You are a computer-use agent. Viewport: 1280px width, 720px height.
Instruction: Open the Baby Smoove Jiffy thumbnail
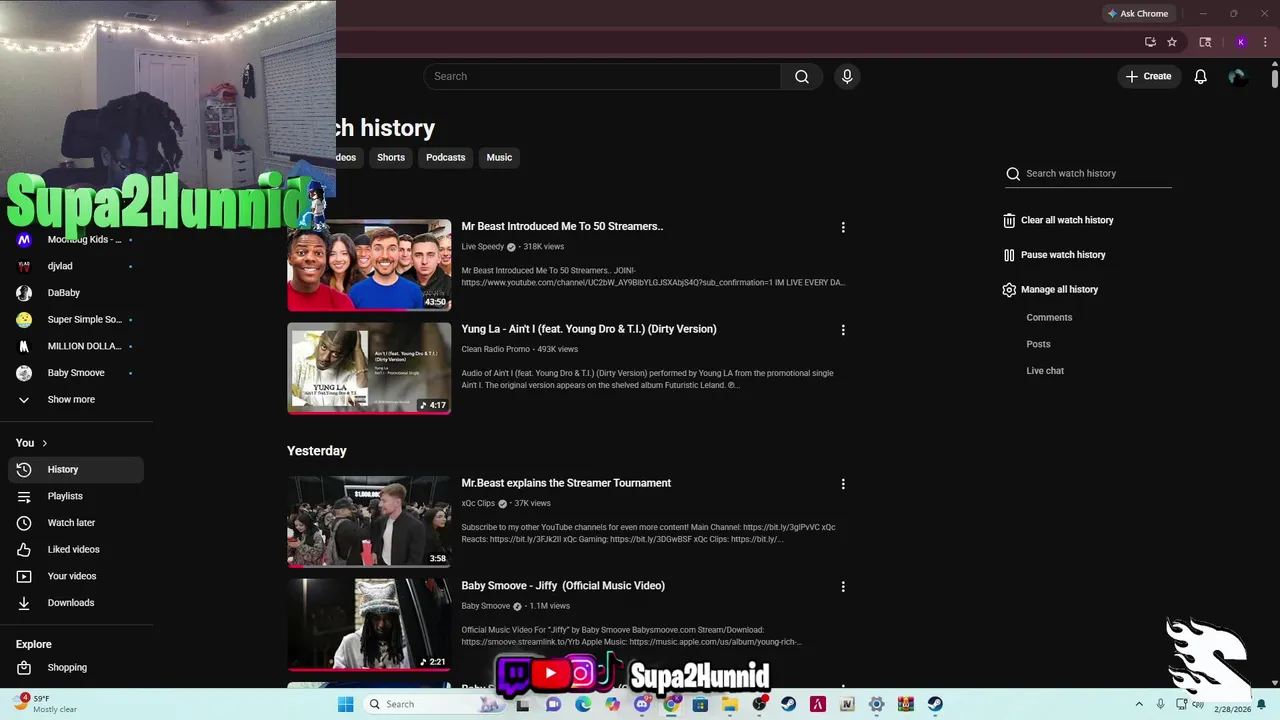click(x=369, y=625)
